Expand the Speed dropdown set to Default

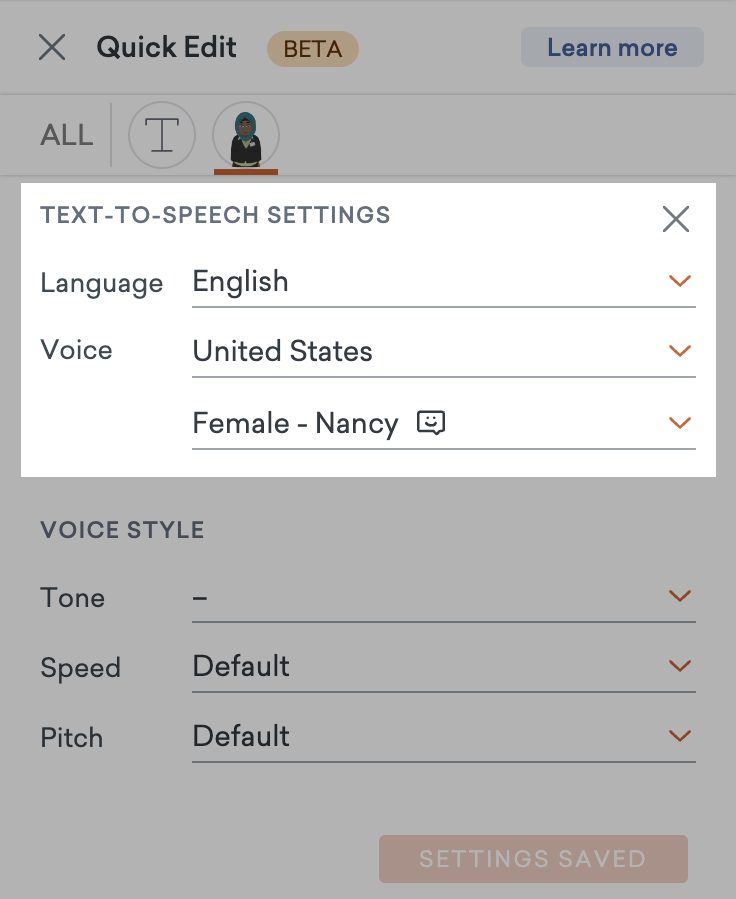444,667
